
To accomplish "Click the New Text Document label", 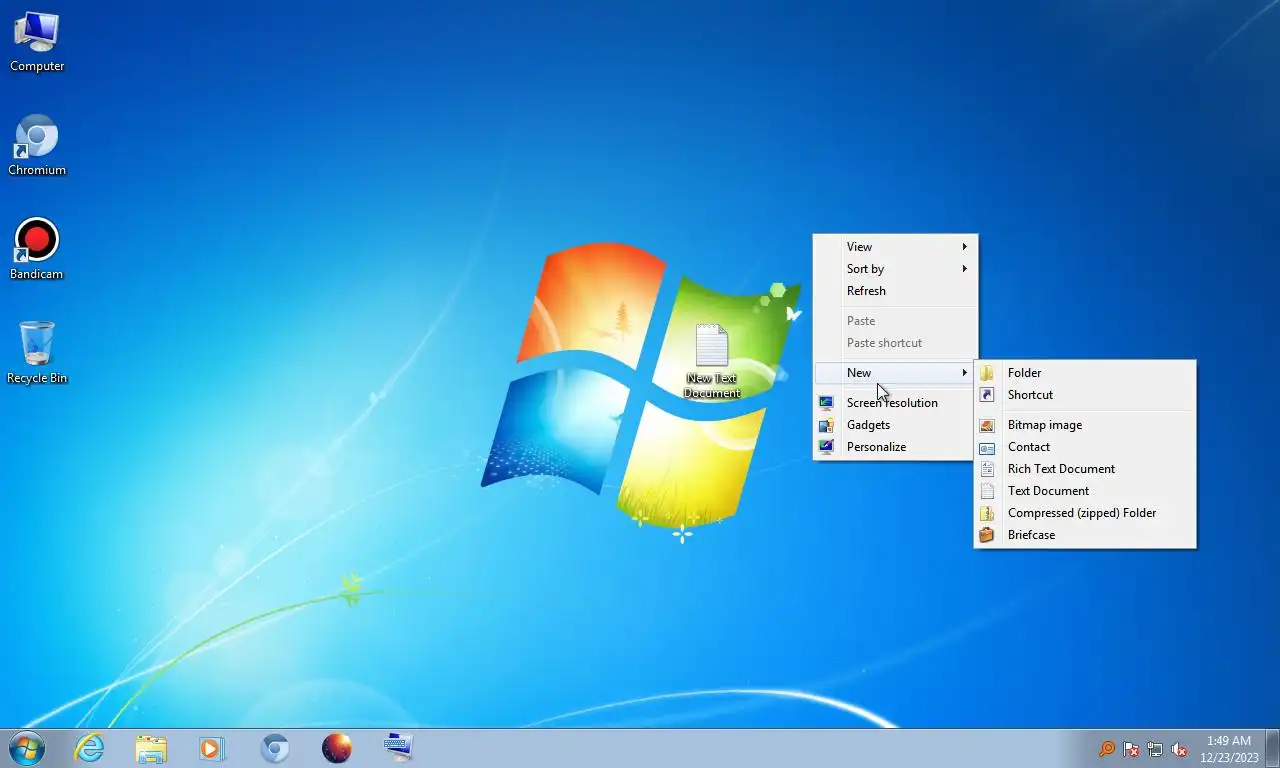I will (x=712, y=386).
